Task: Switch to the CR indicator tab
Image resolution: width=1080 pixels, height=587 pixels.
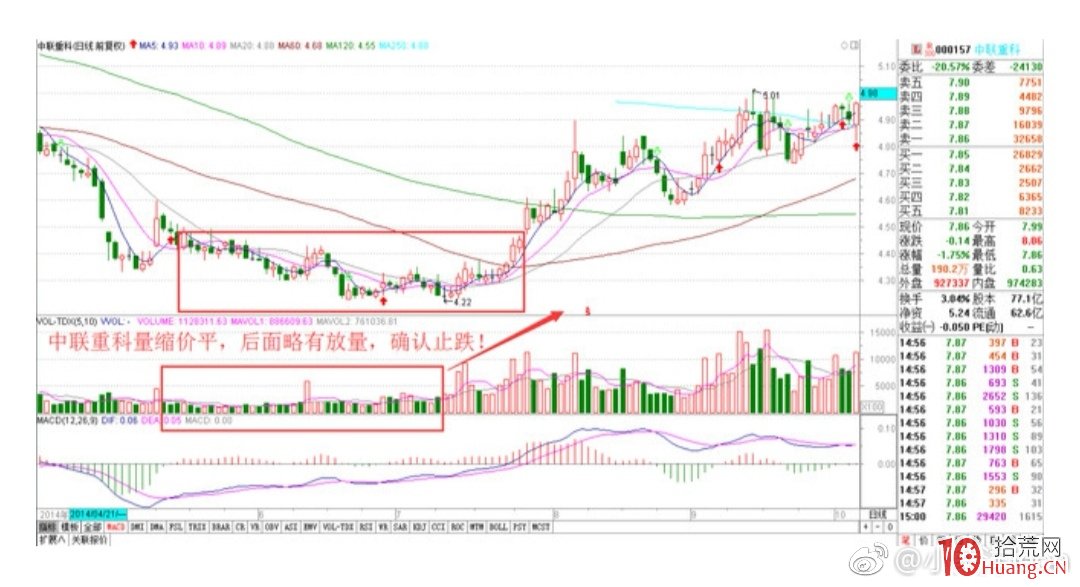Action: 240,527
